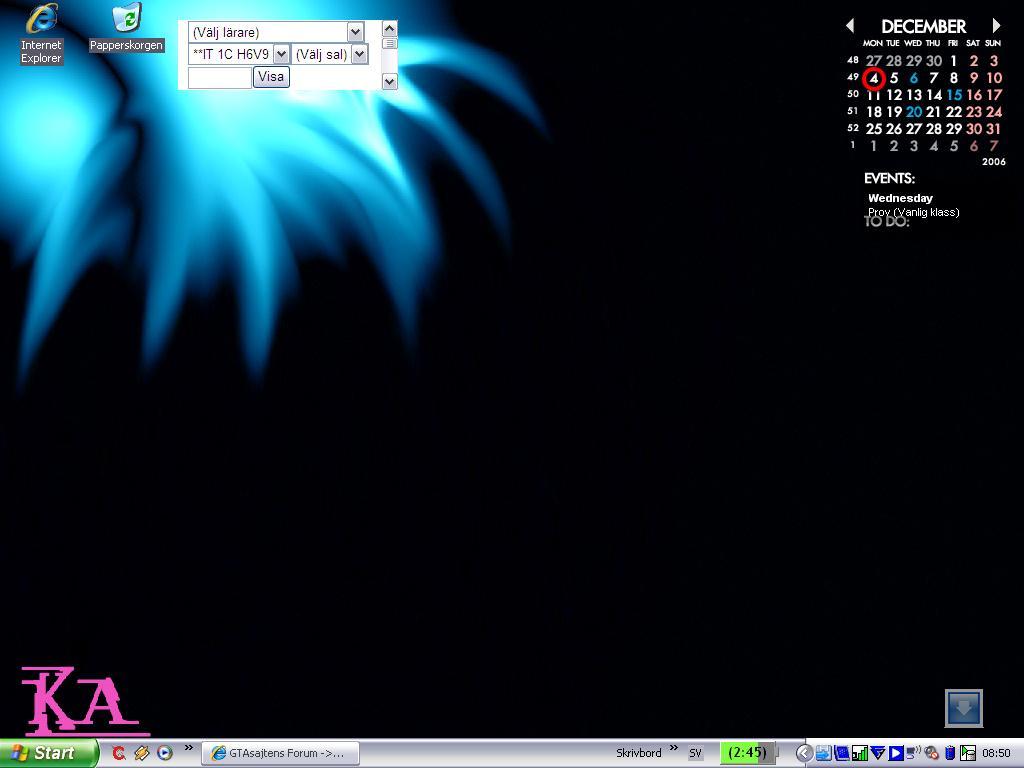This screenshot has height=768, width=1024.
Task: Go to next month in calendar
Action: [x=996, y=25]
